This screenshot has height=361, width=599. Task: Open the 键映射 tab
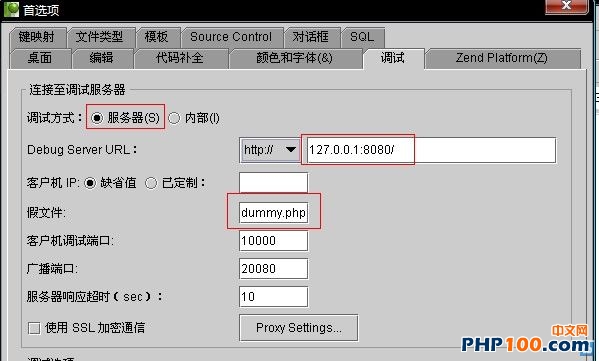(37, 37)
